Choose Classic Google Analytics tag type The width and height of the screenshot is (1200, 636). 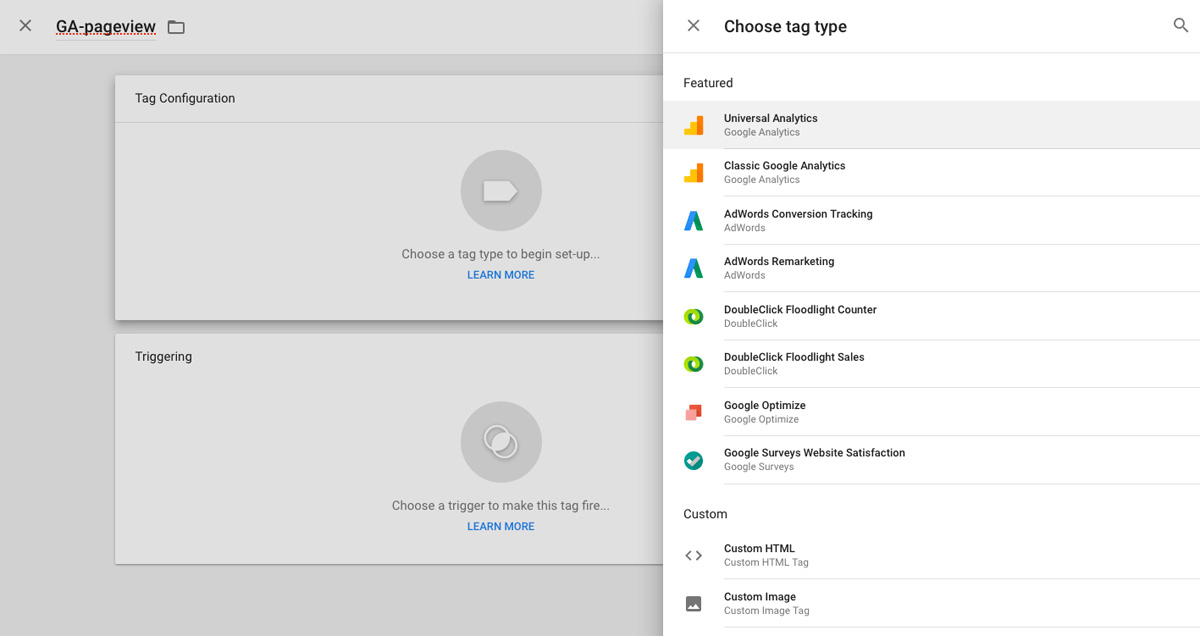(931, 173)
